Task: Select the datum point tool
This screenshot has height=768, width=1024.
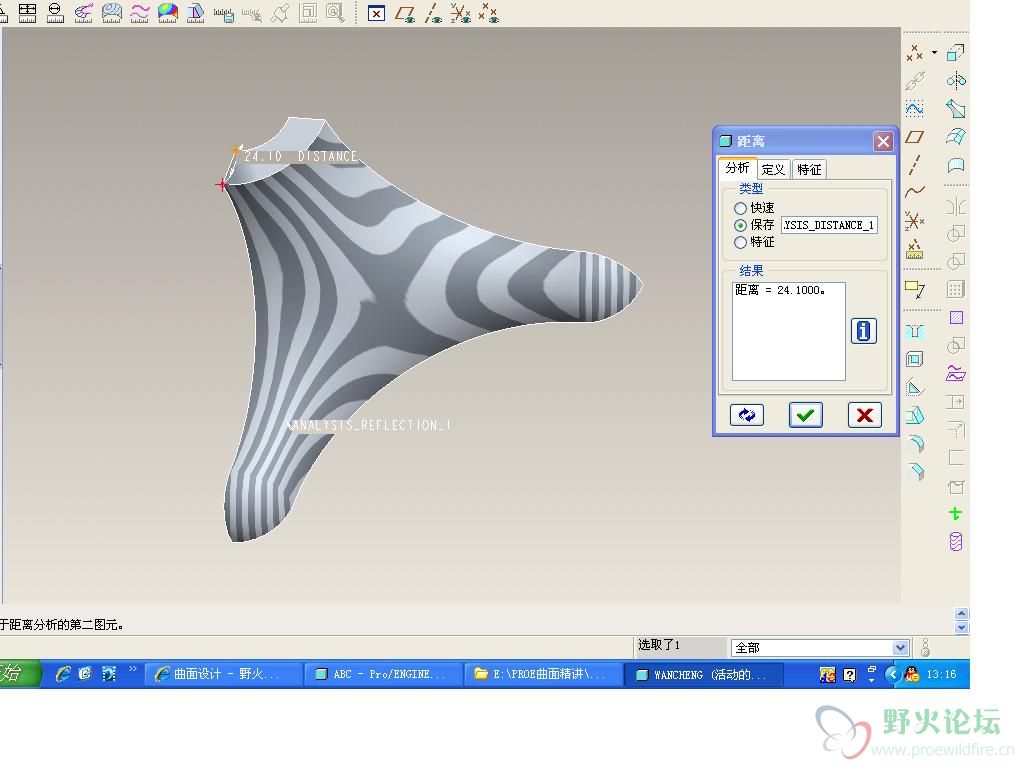Action: 914,53
